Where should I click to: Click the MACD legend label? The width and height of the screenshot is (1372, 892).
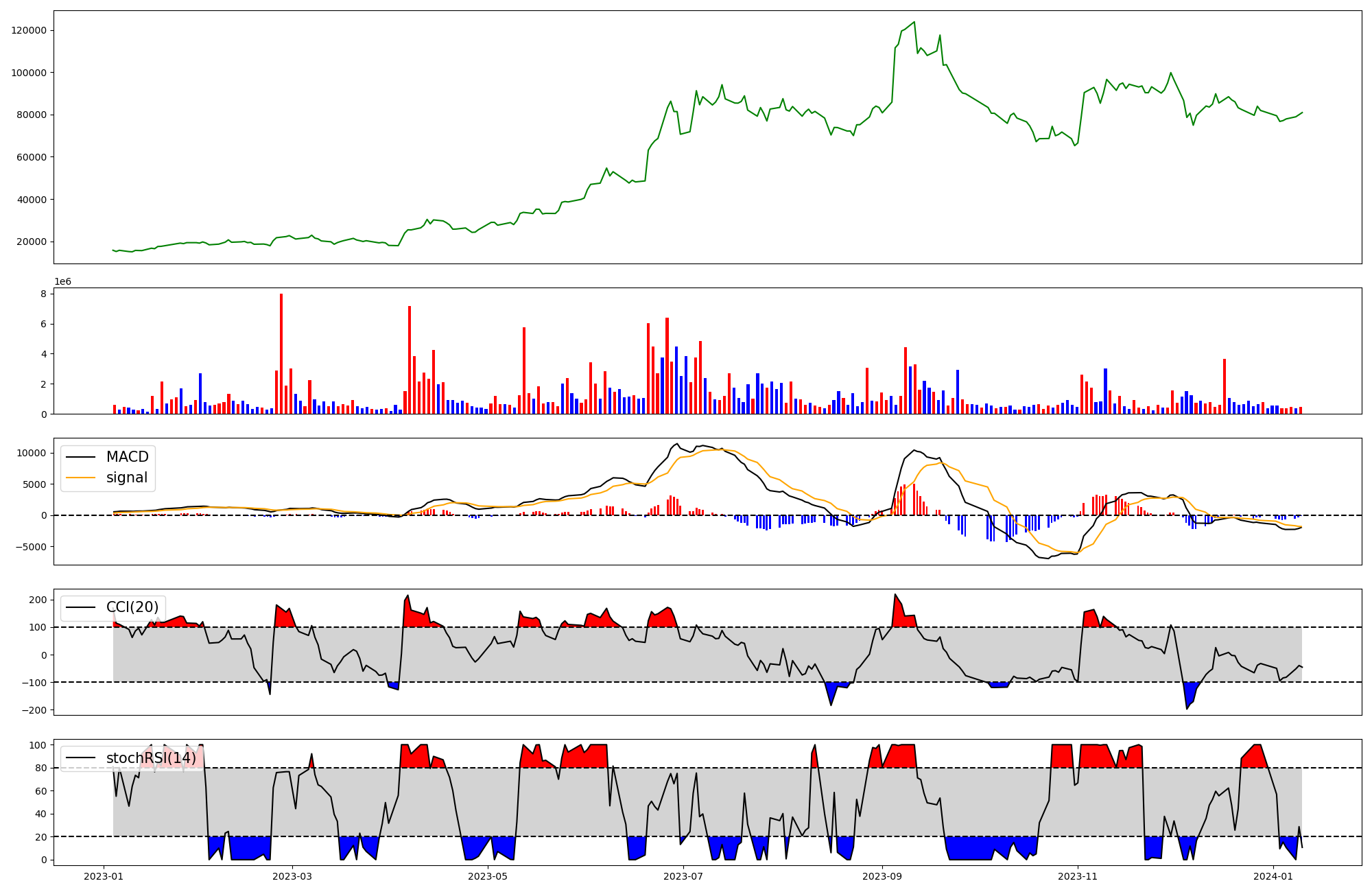(x=127, y=457)
